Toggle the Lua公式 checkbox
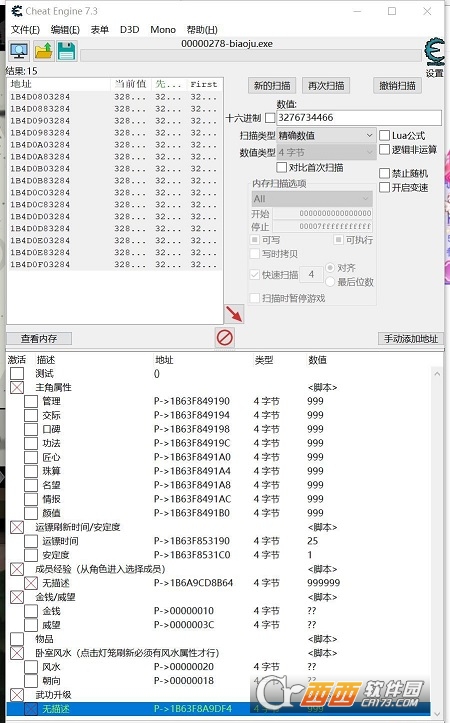450x723 pixels. pos(385,136)
